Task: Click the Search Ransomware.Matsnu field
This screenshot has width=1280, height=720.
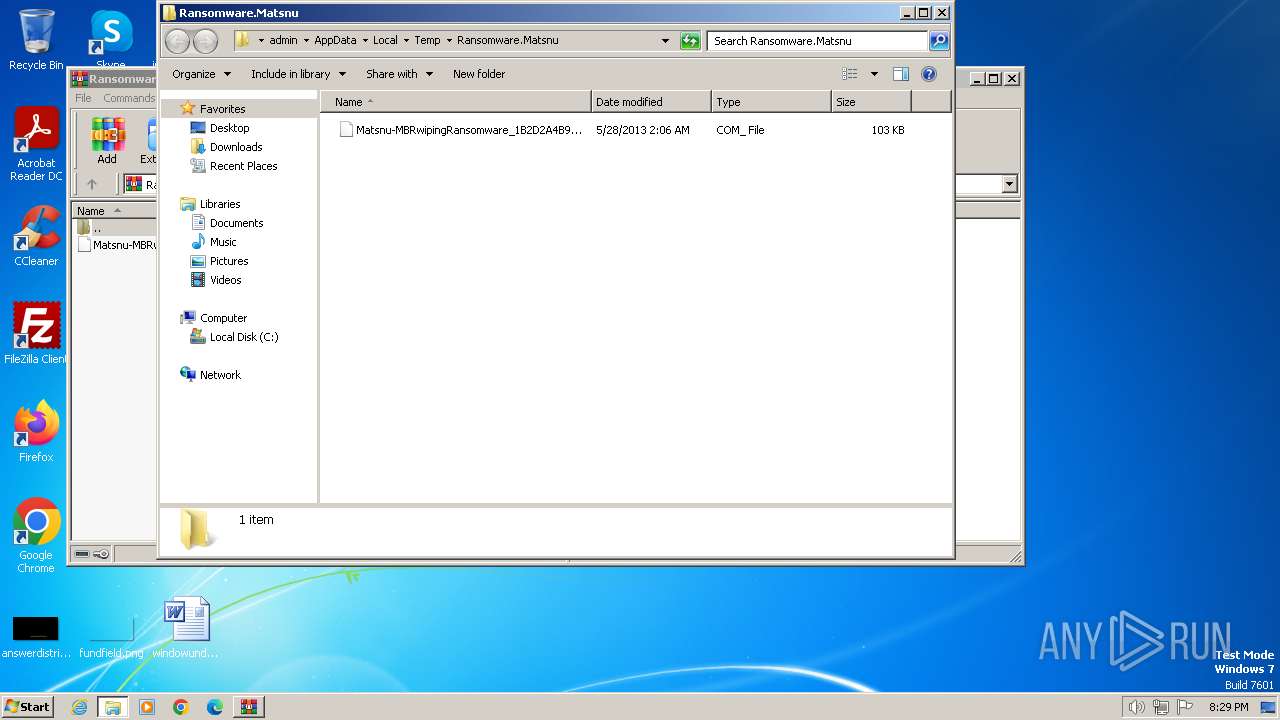Action: coord(817,41)
